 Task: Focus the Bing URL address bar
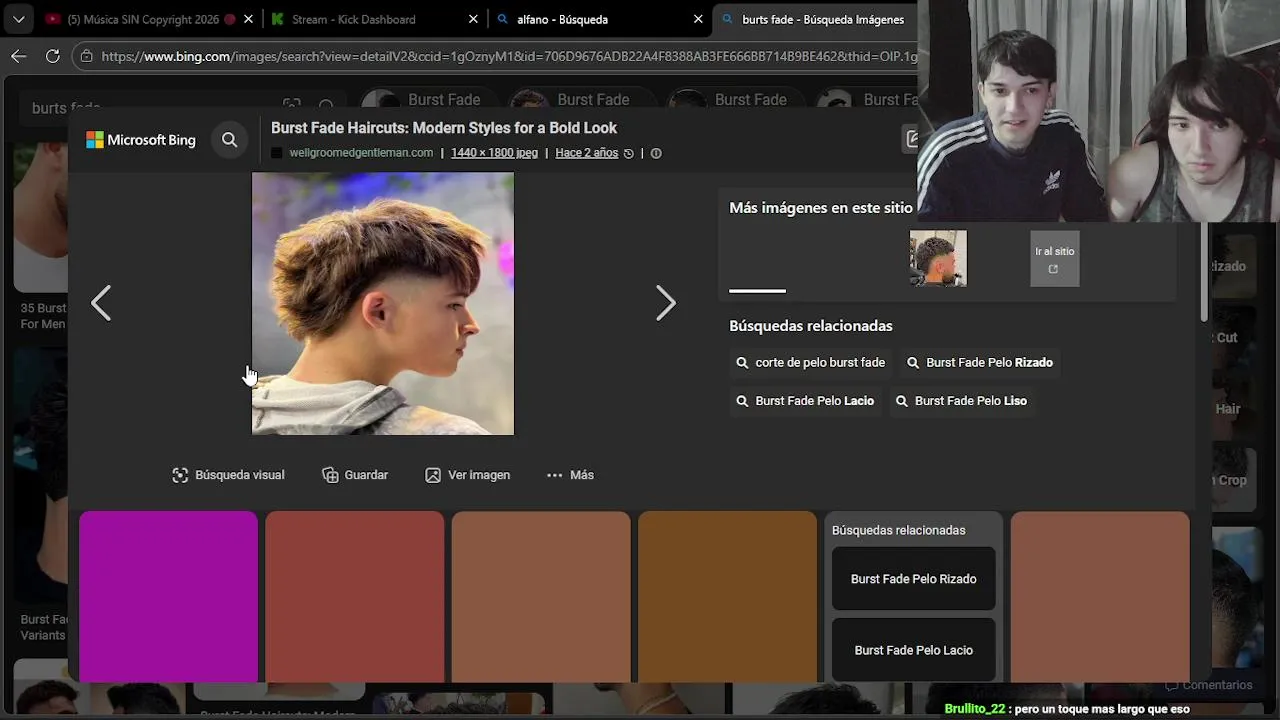tap(510, 57)
